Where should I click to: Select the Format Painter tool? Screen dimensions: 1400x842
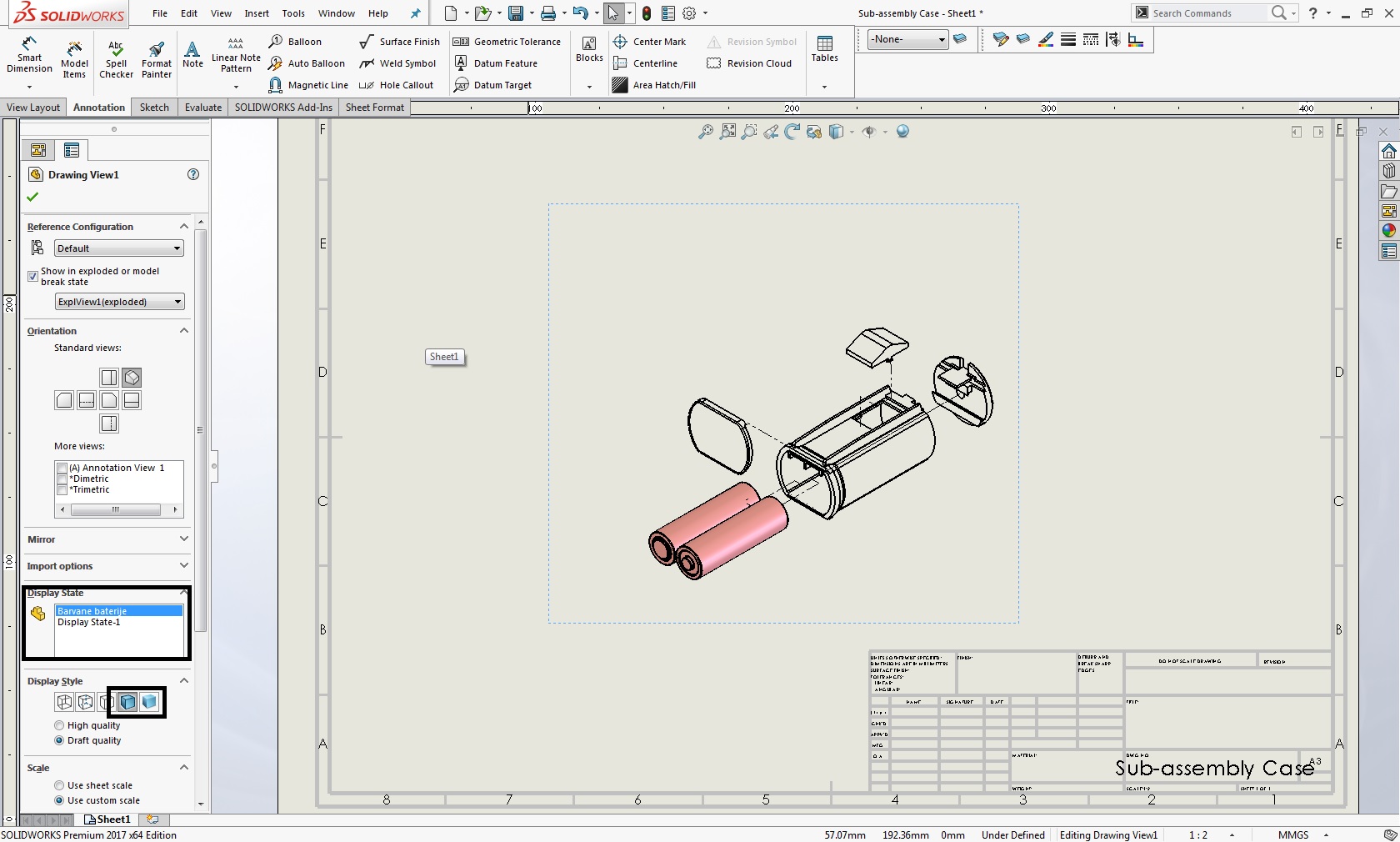tap(156, 58)
